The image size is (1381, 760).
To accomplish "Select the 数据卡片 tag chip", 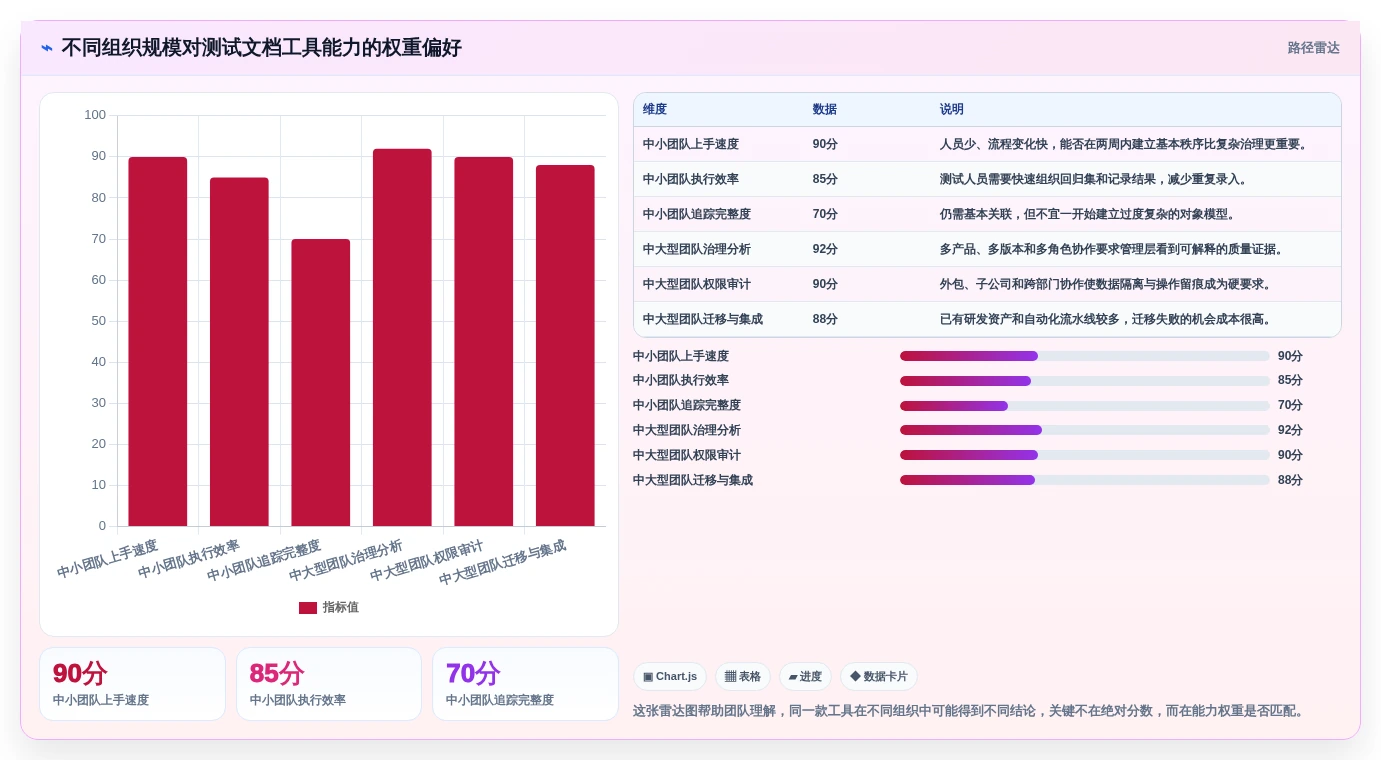I will tap(879, 677).
